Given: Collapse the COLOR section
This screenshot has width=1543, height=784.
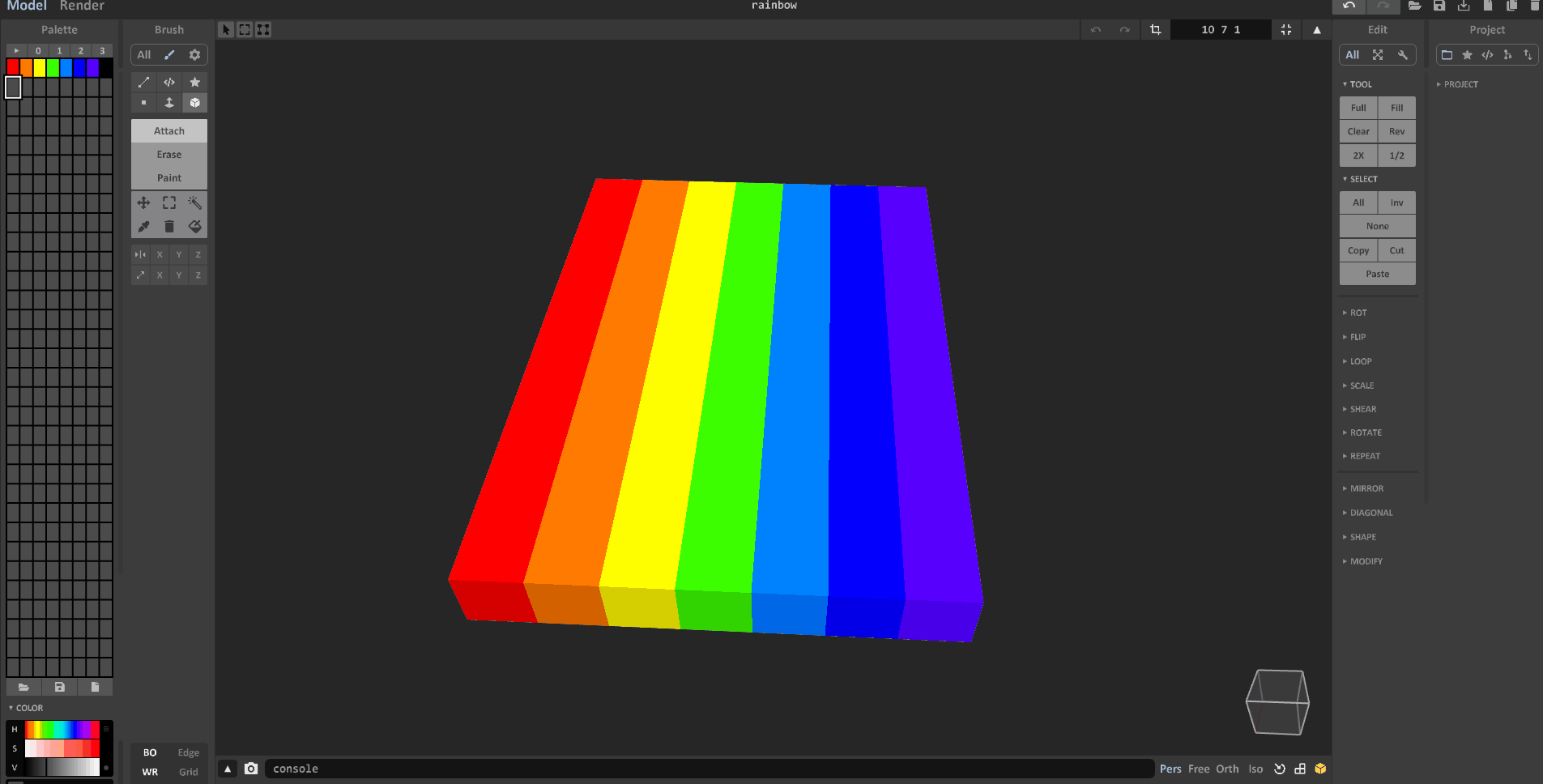Looking at the screenshot, I should pos(26,708).
